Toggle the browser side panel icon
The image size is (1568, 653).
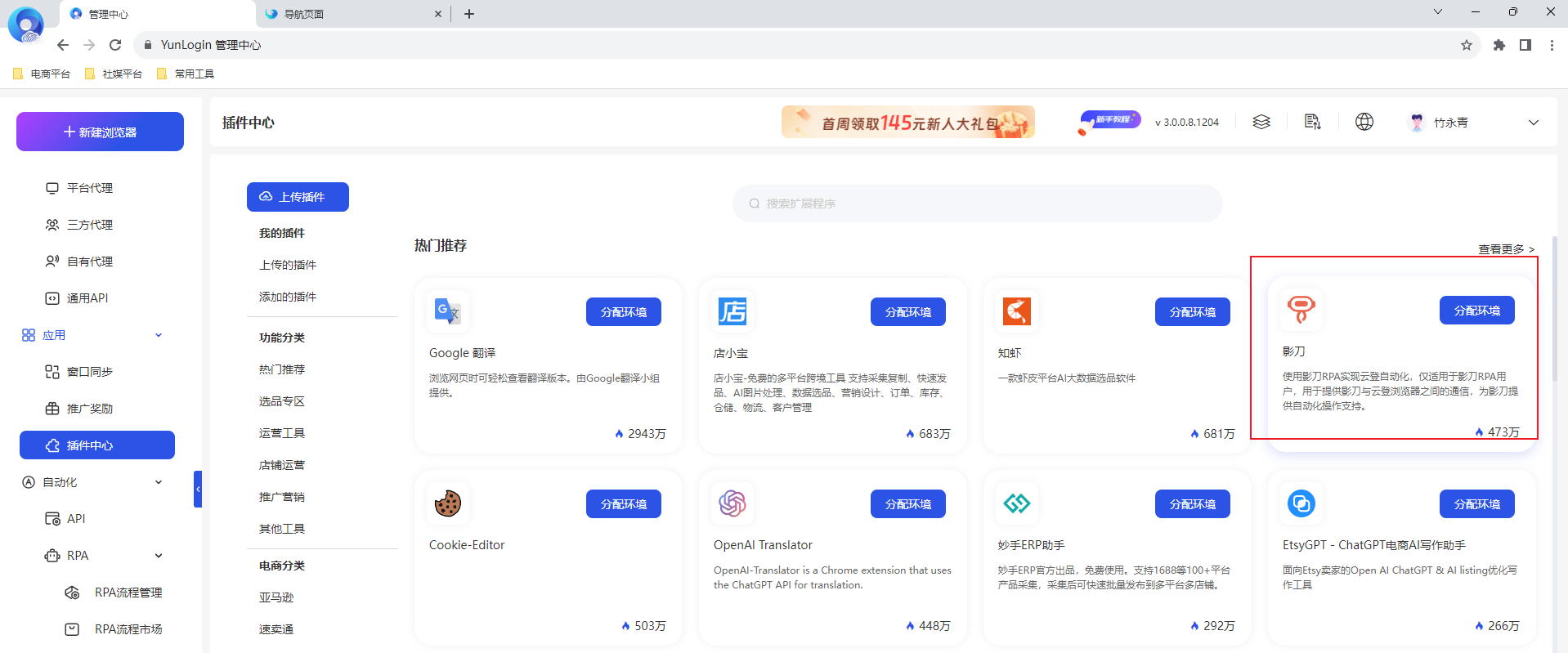[1525, 45]
